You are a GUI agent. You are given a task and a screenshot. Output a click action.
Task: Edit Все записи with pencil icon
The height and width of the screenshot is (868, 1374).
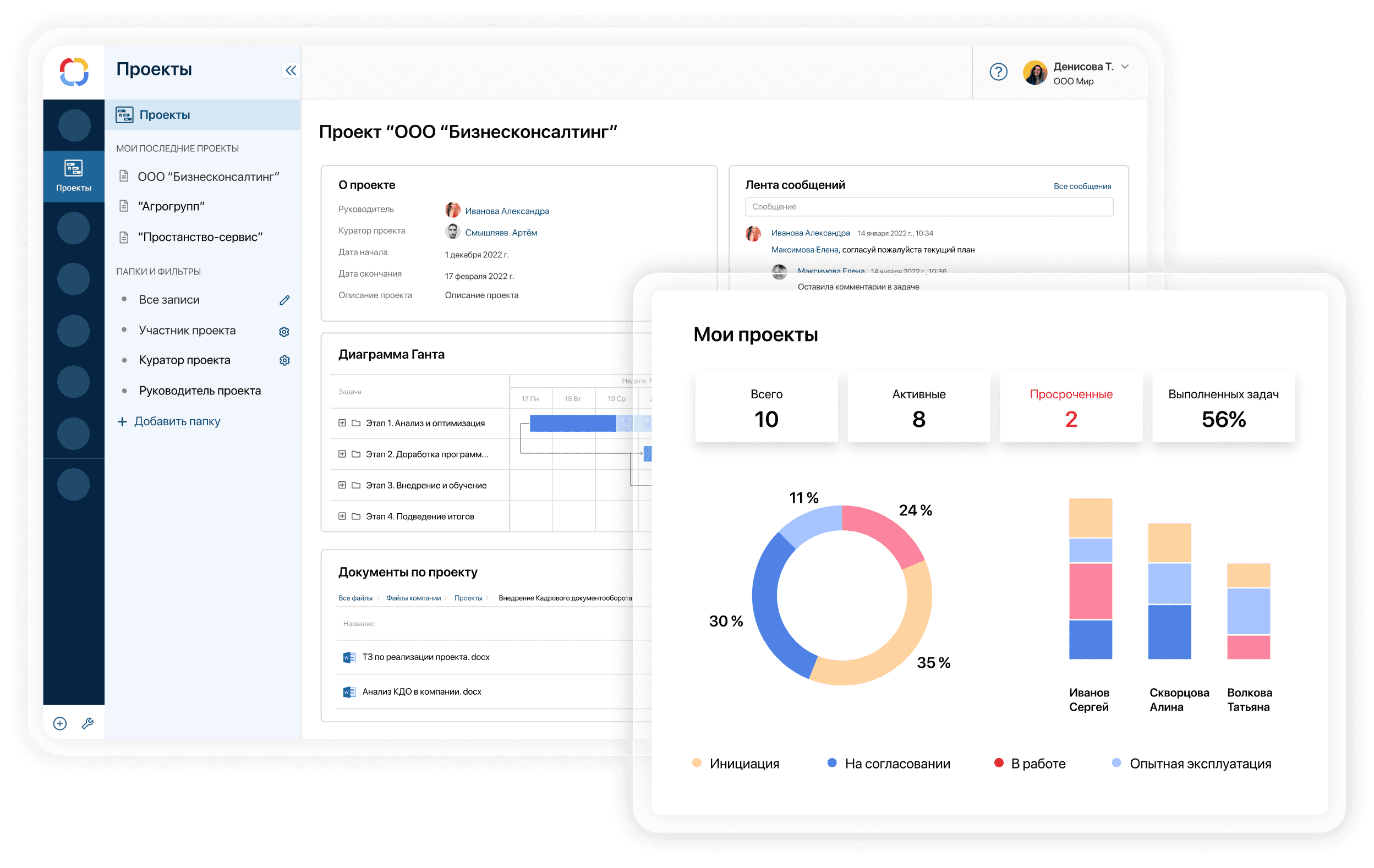[x=284, y=300]
